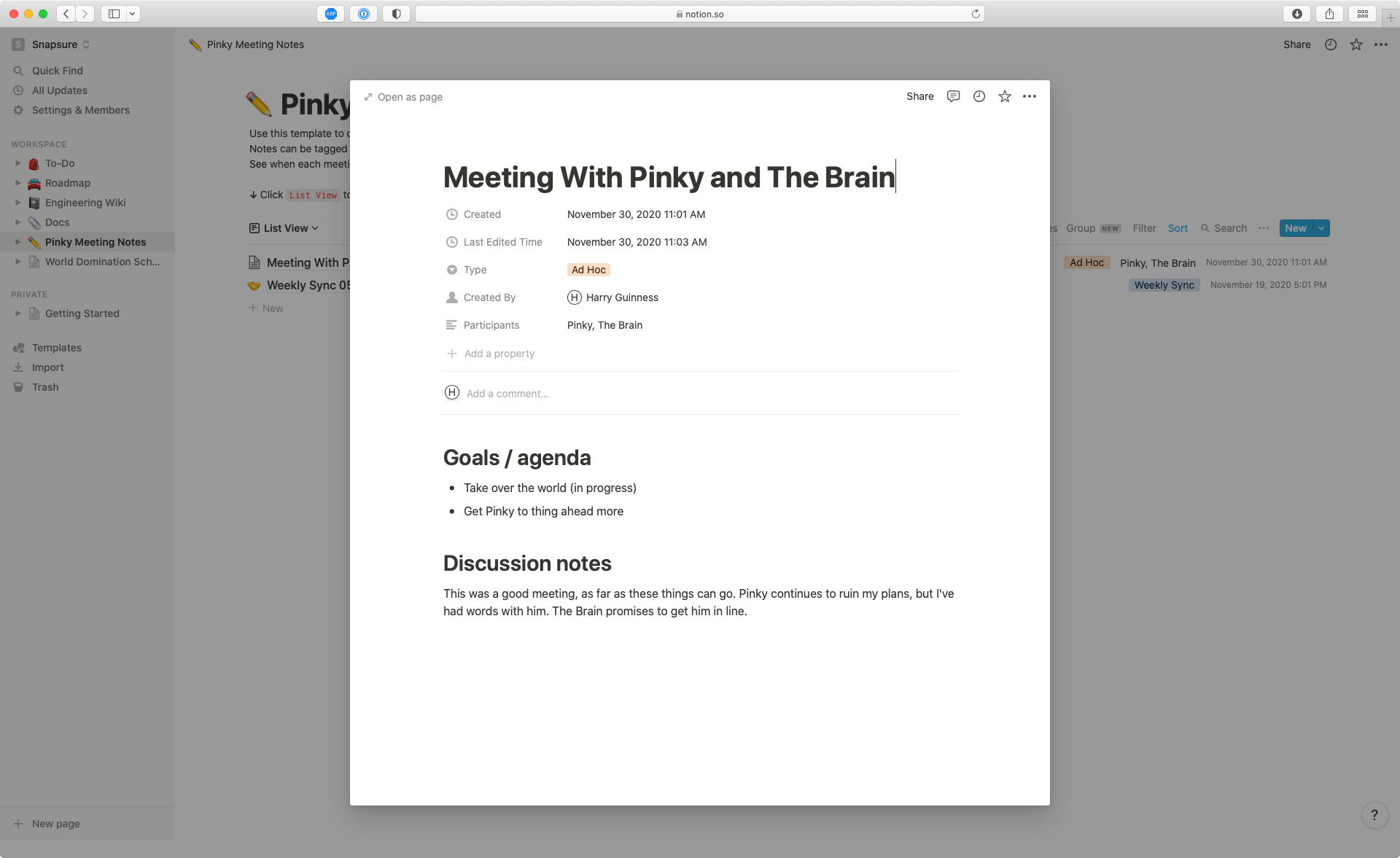Click the All Updates icon in sidebar
Viewport: 1400px width, 858px height.
[x=18, y=90]
